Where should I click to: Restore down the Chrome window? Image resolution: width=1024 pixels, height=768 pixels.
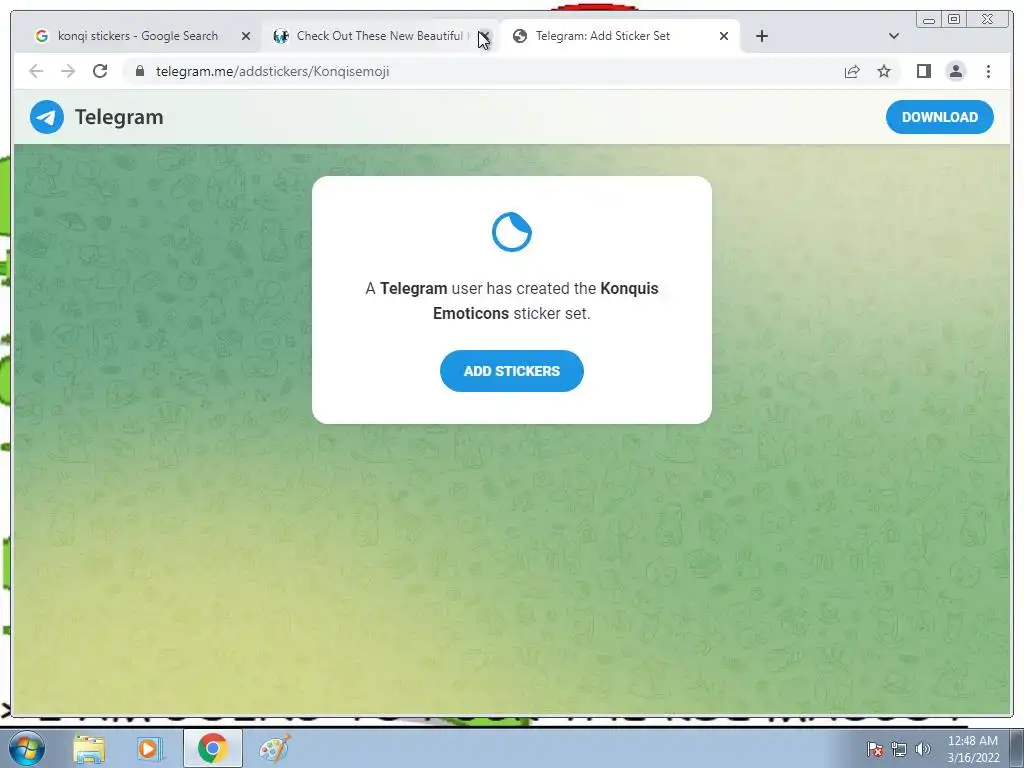click(954, 20)
